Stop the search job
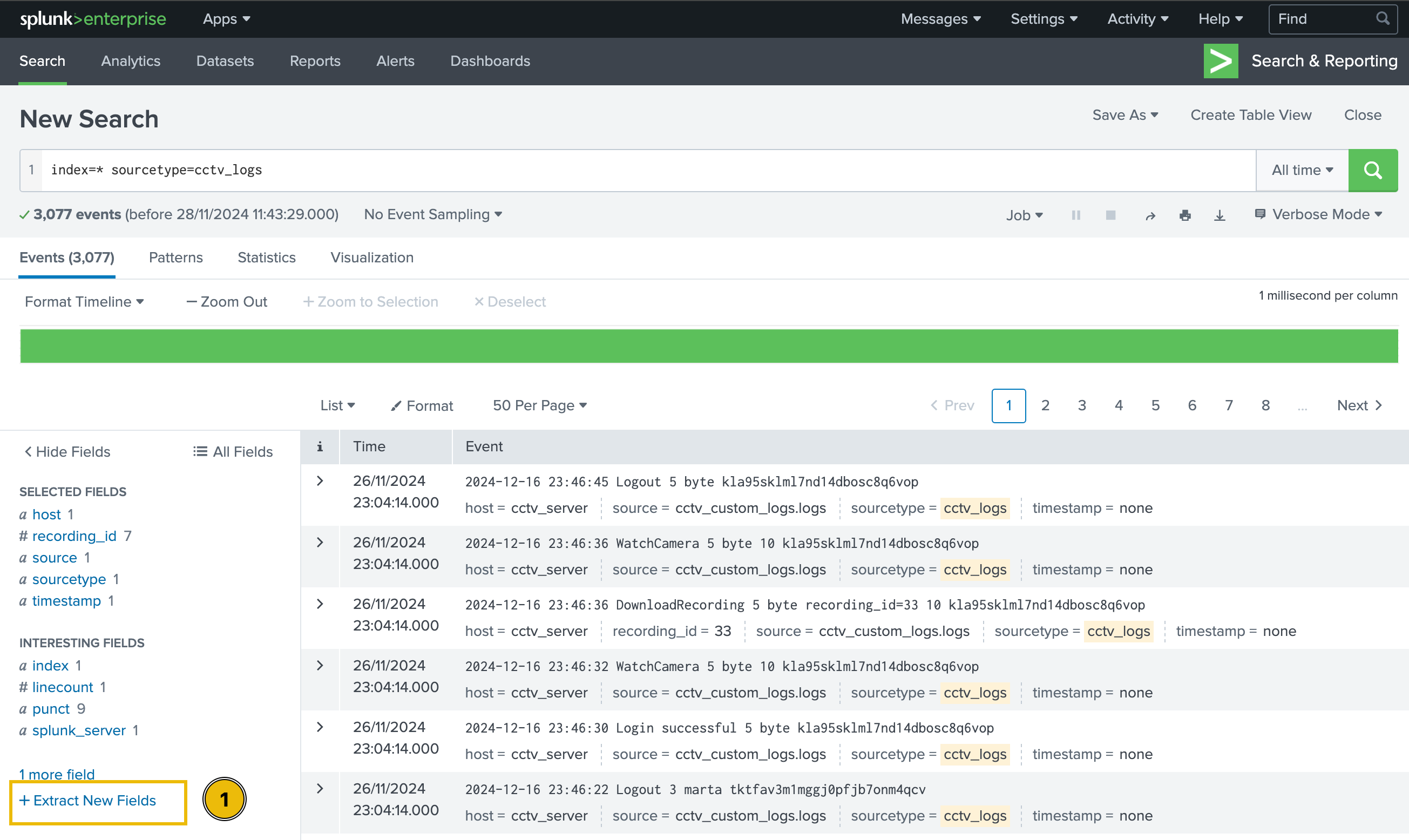Screen dimensions: 1409x840 tap(1111, 215)
